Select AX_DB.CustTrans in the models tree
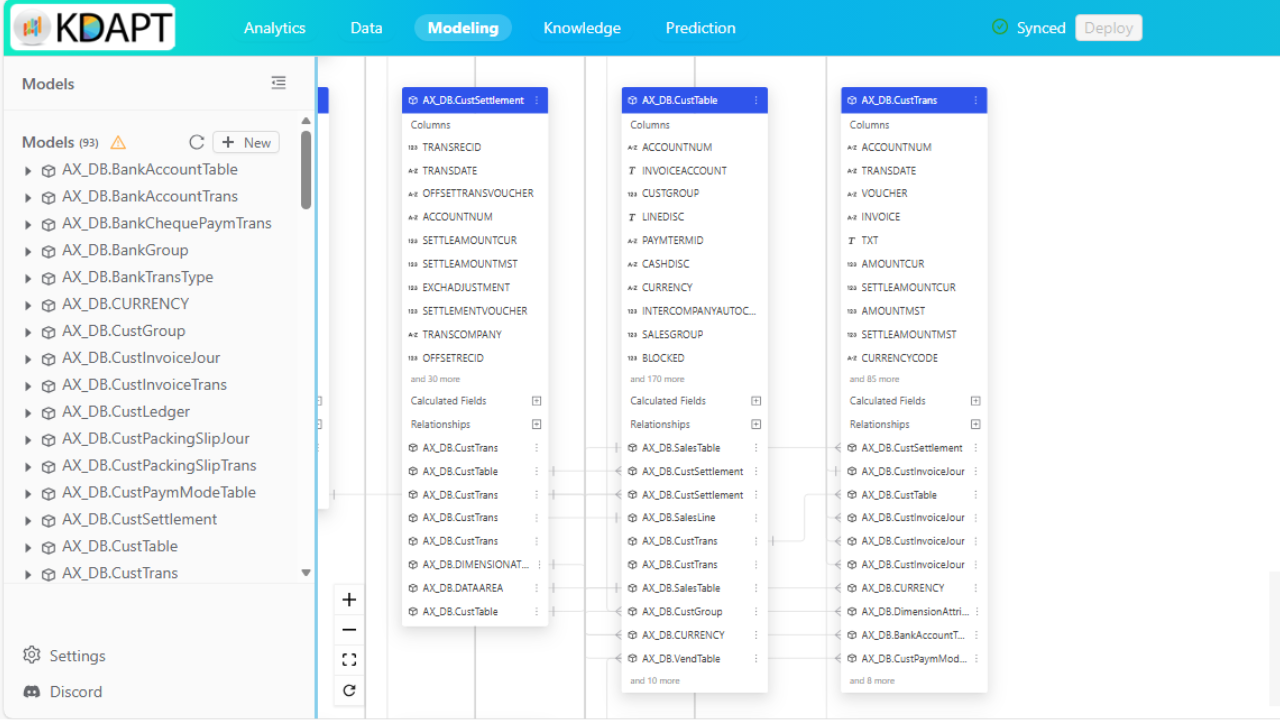Image resolution: width=1280 pixels, height=720 pixels. tap(120, 574)
